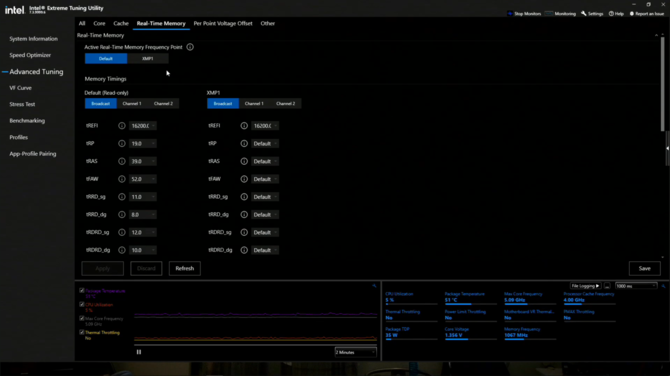670x376 pixels.
Task: Show info for Default tREFI timing
Action: (x=122, y=126)
